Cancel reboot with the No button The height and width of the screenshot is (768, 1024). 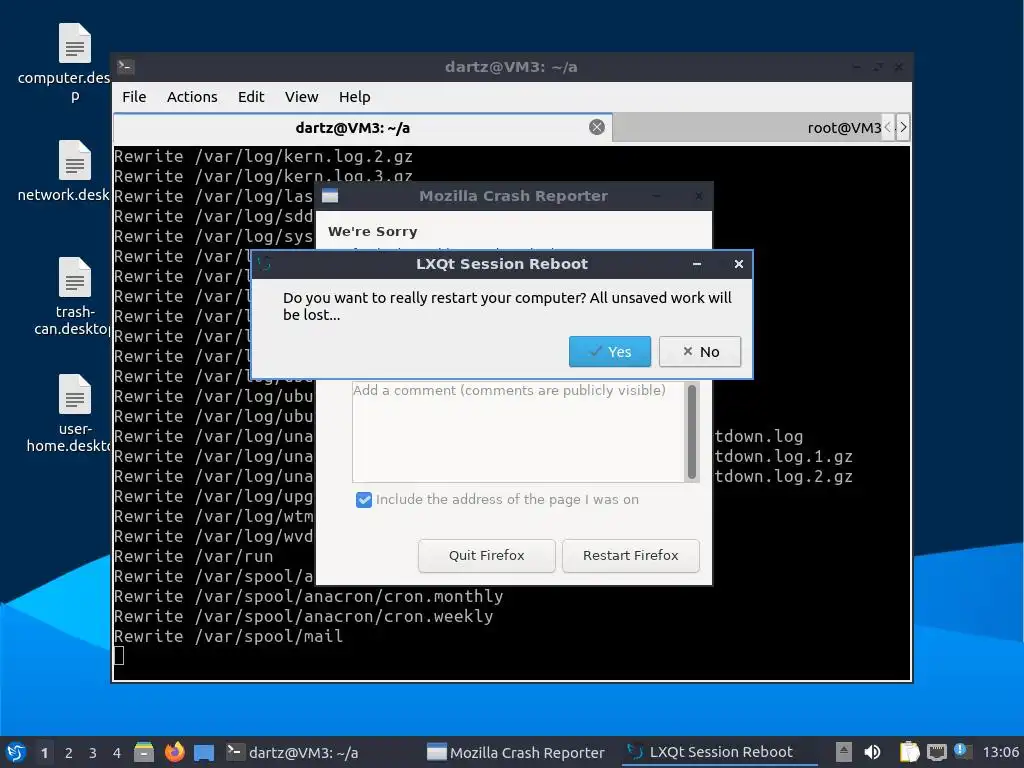pos(699,351)
